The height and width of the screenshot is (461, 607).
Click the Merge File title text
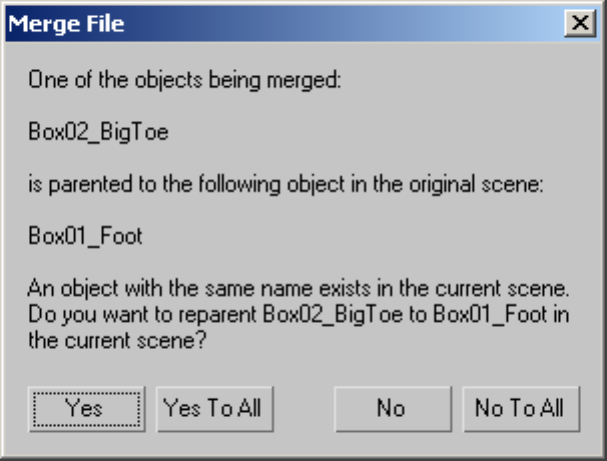pos(67,24)
